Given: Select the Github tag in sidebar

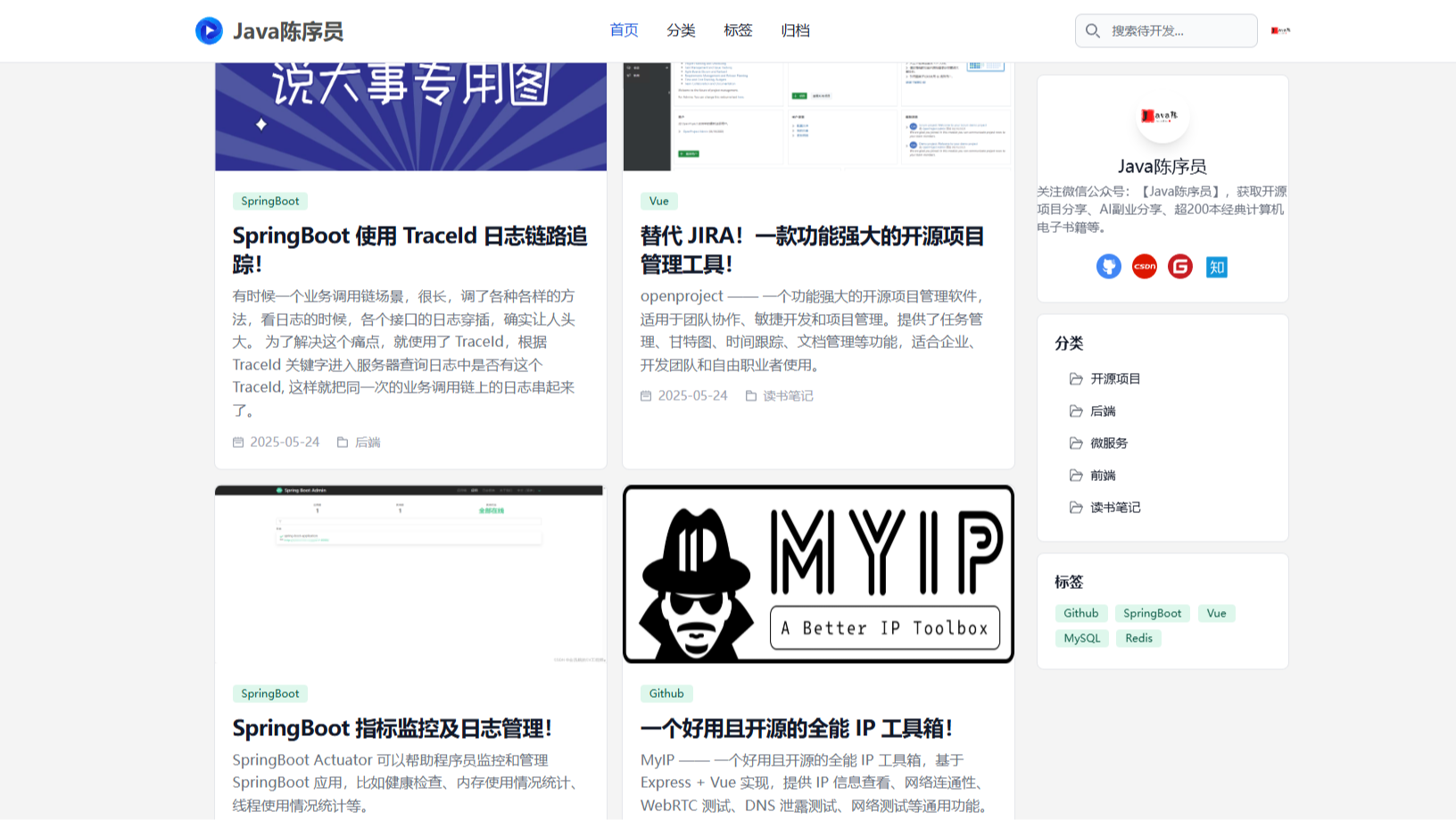Looking at the screenshot, I should pyautogui.click(x=1081, y=613).
